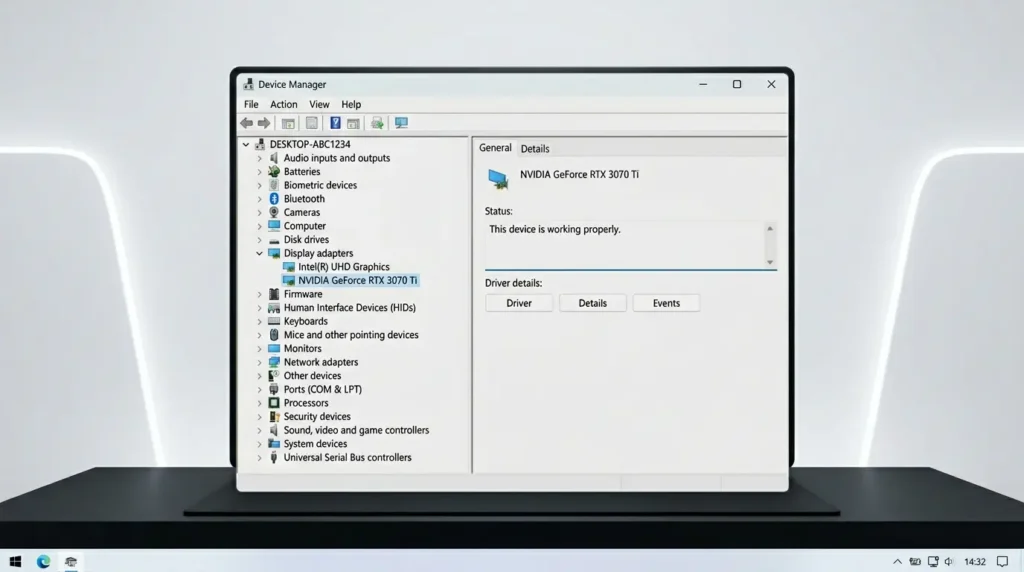
Task: Open the File menu
Action: click(x=251, y=104)
